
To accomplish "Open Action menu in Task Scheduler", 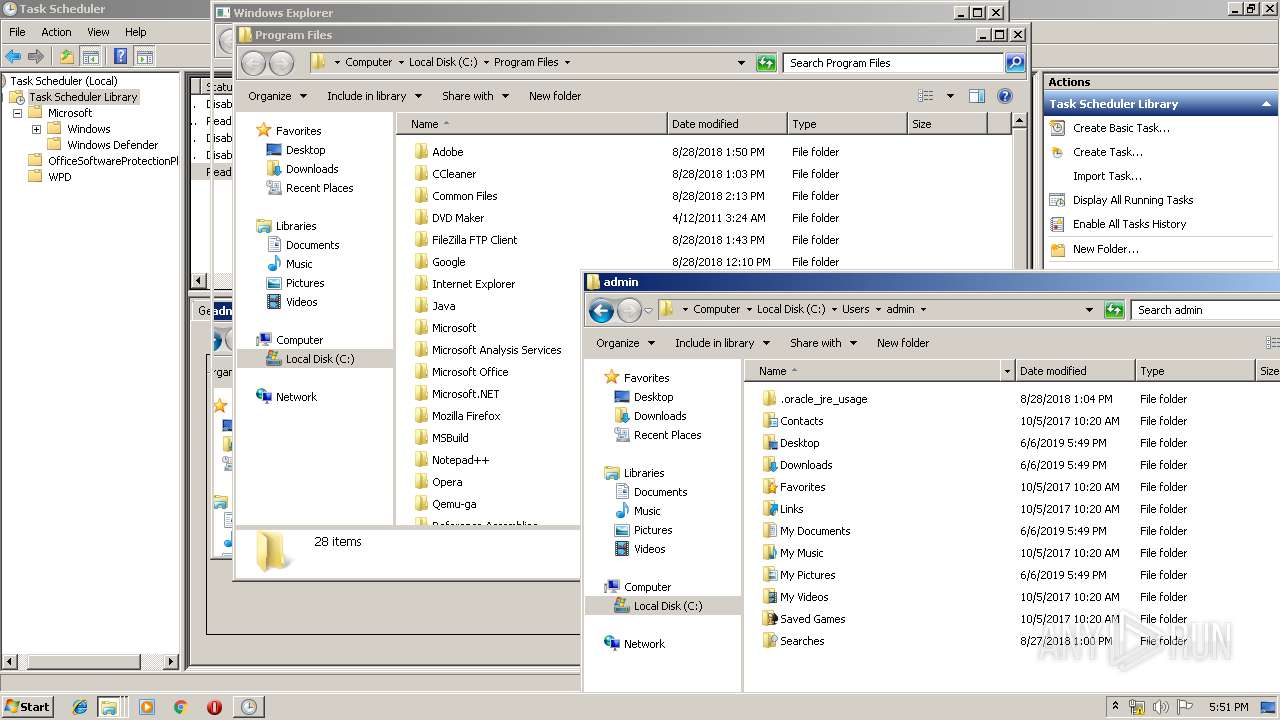I will 56,32.
